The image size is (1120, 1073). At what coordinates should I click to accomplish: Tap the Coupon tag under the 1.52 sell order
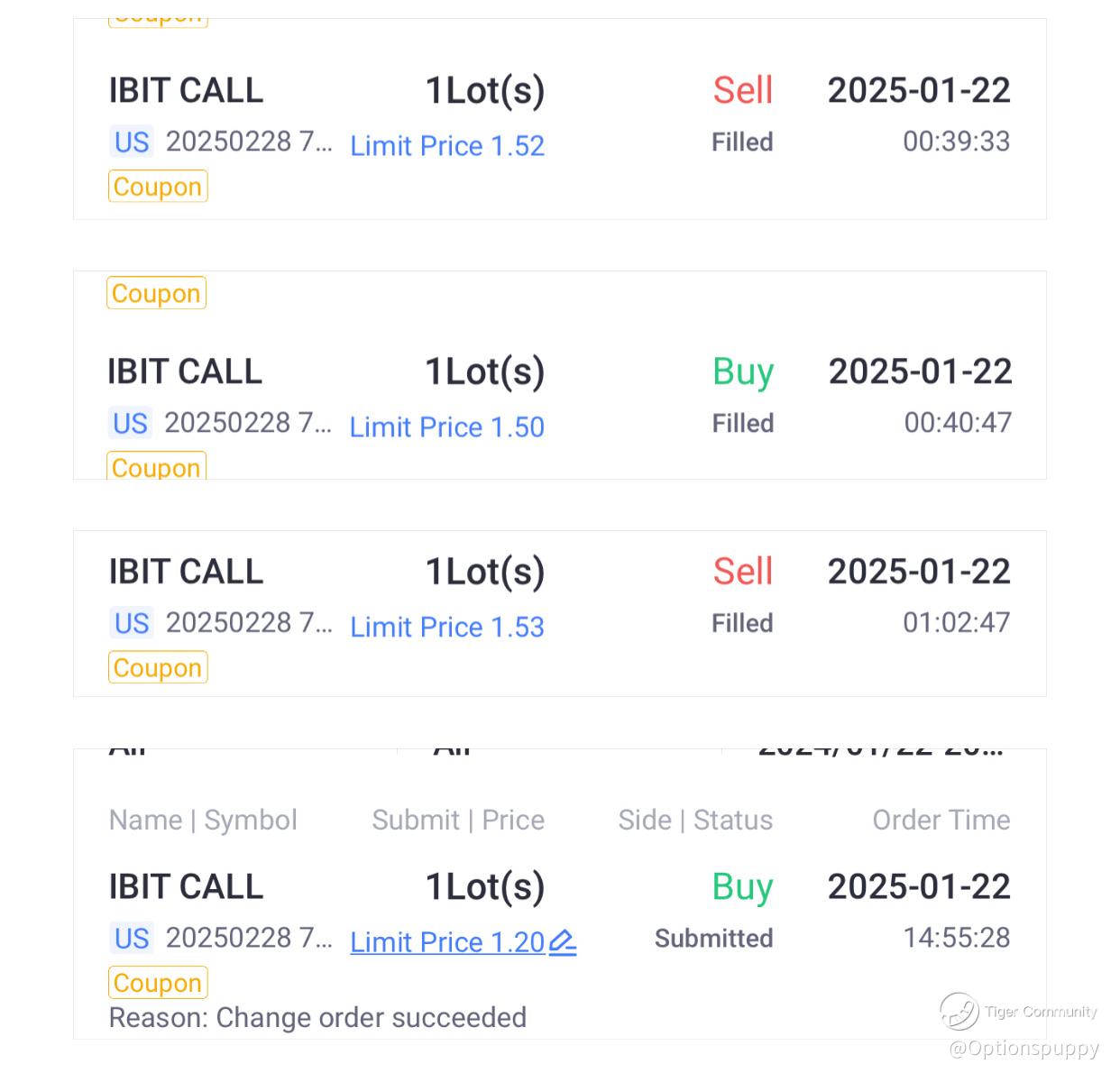click(x=158, y=187)
